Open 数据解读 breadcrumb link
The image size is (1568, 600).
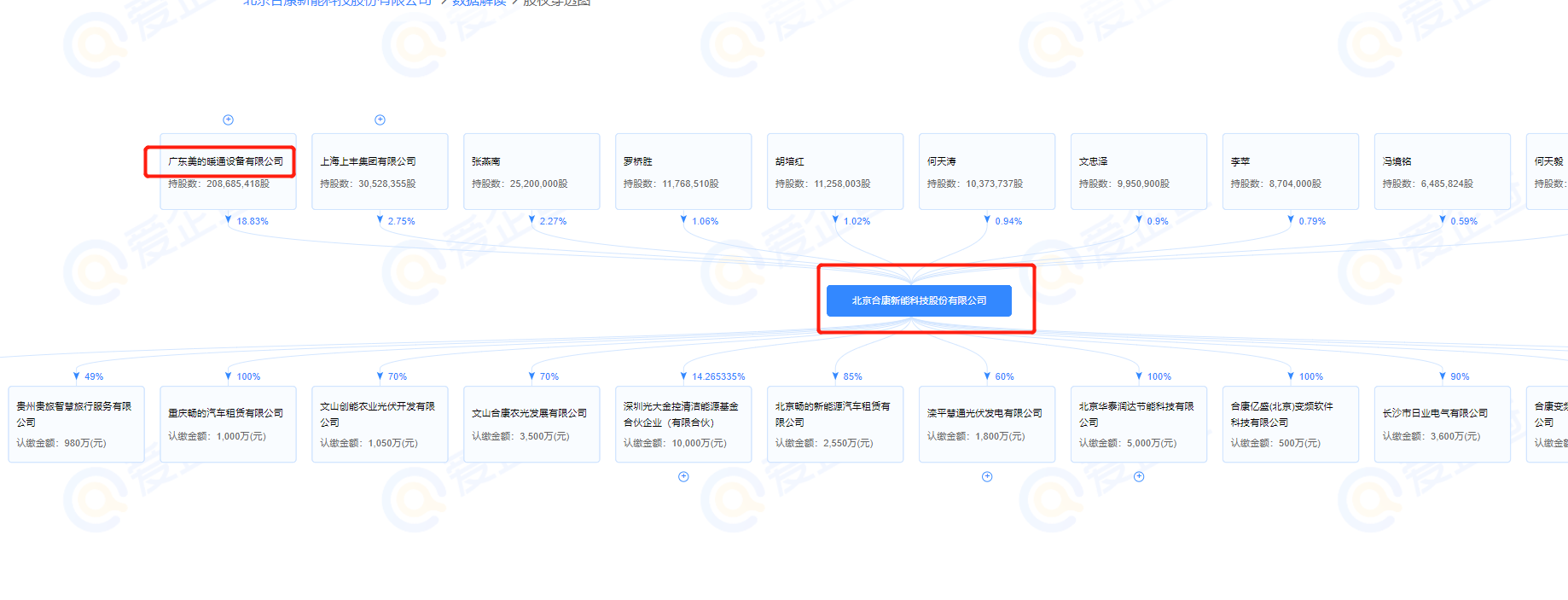click(x=479, y=3)
